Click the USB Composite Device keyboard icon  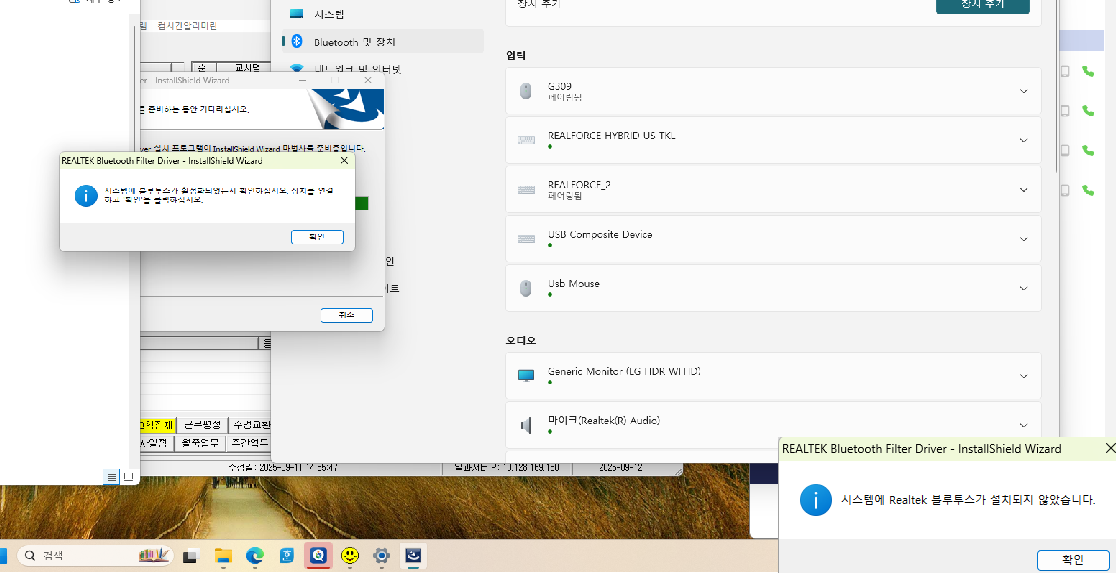click(527, 239)
